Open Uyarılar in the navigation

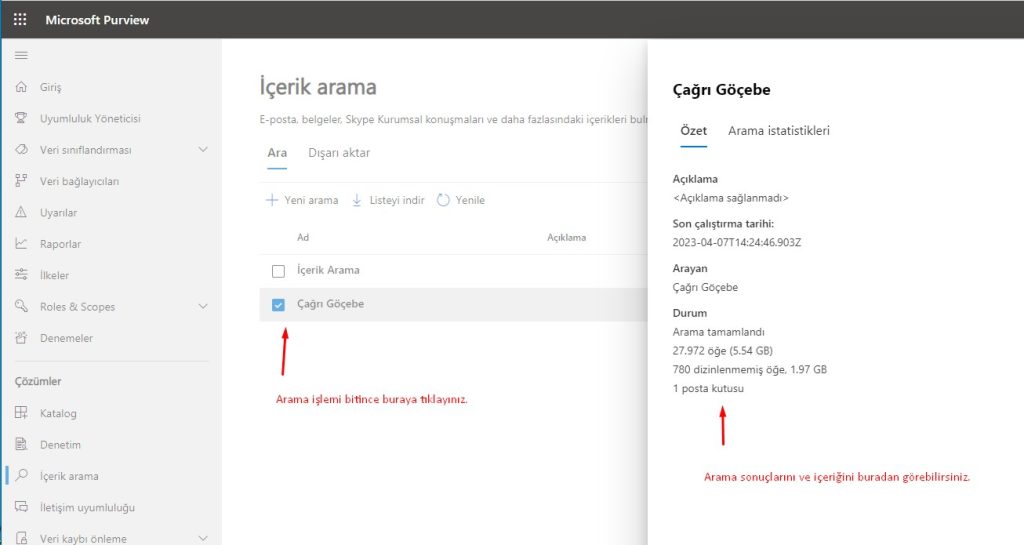click(x=58, y=213)
